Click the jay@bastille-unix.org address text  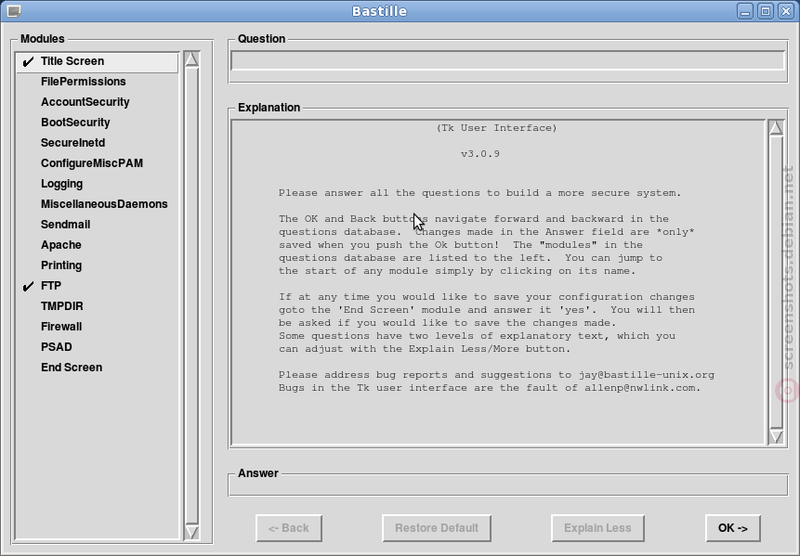coord(646,375)
